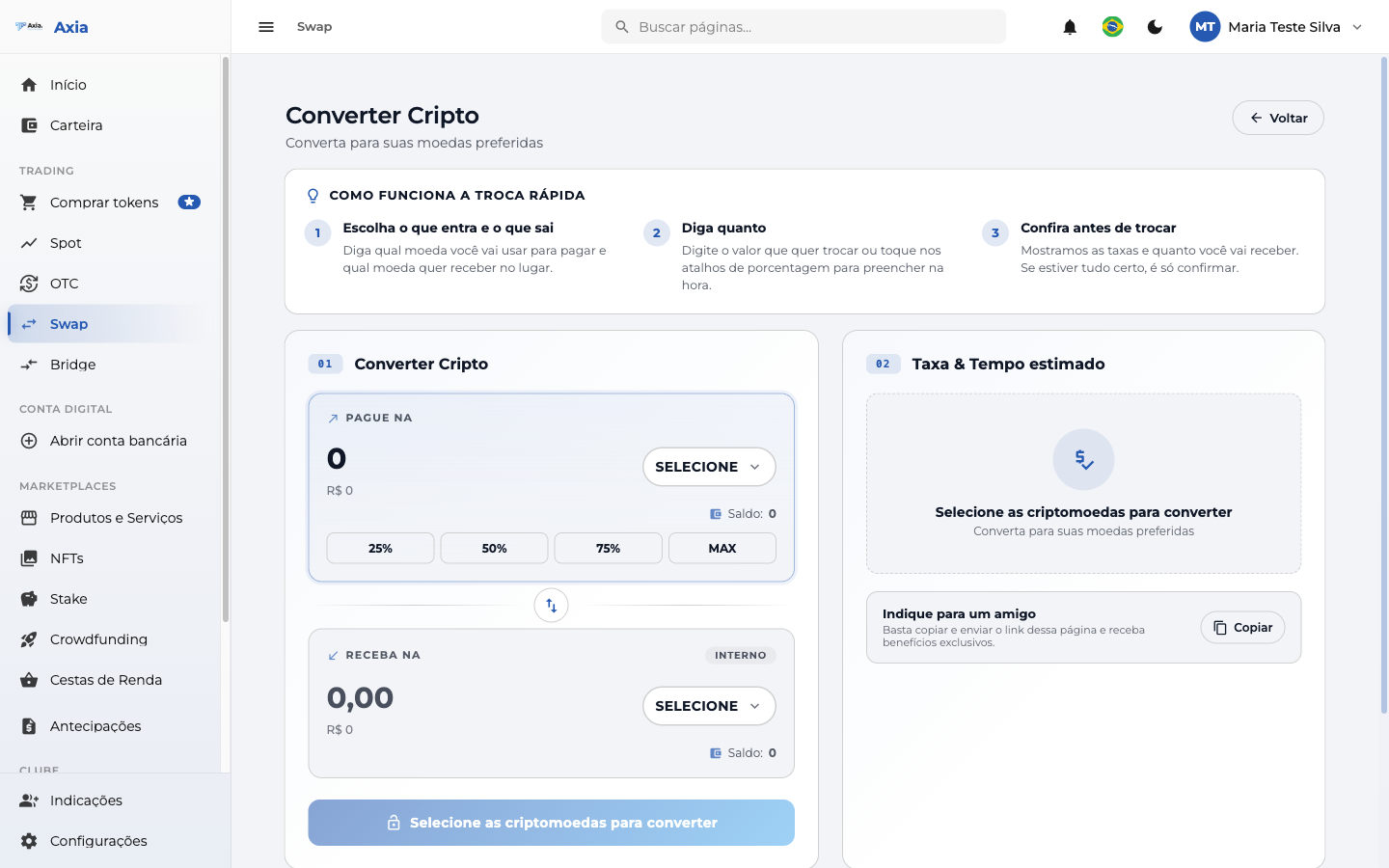Screen dimensions: 1389x868
Task: Click the Pague Na arrow icon
Action: click(333, 419)
